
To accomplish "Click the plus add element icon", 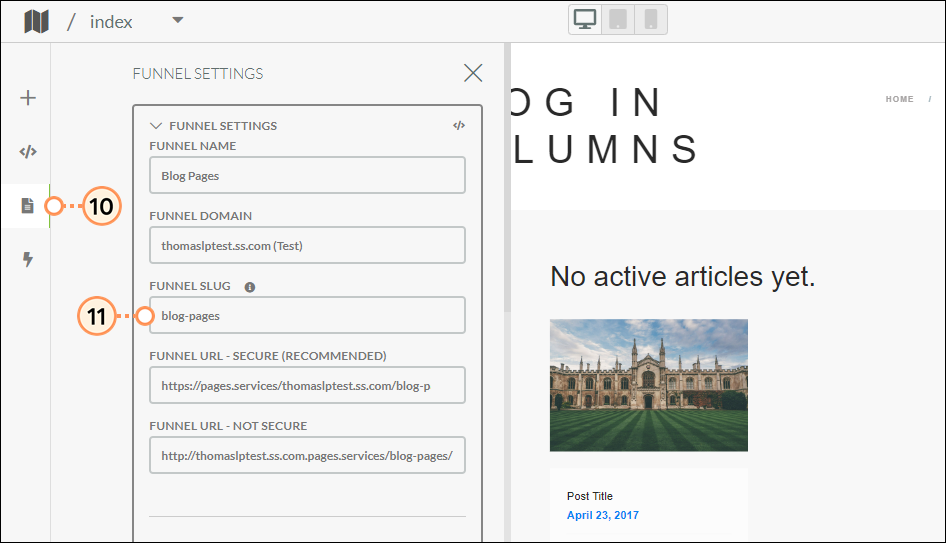I will (x=28, y=98).
